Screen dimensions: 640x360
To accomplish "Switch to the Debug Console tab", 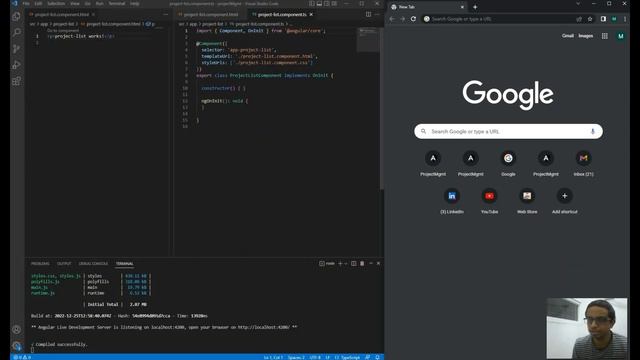I will pos(93,264).
